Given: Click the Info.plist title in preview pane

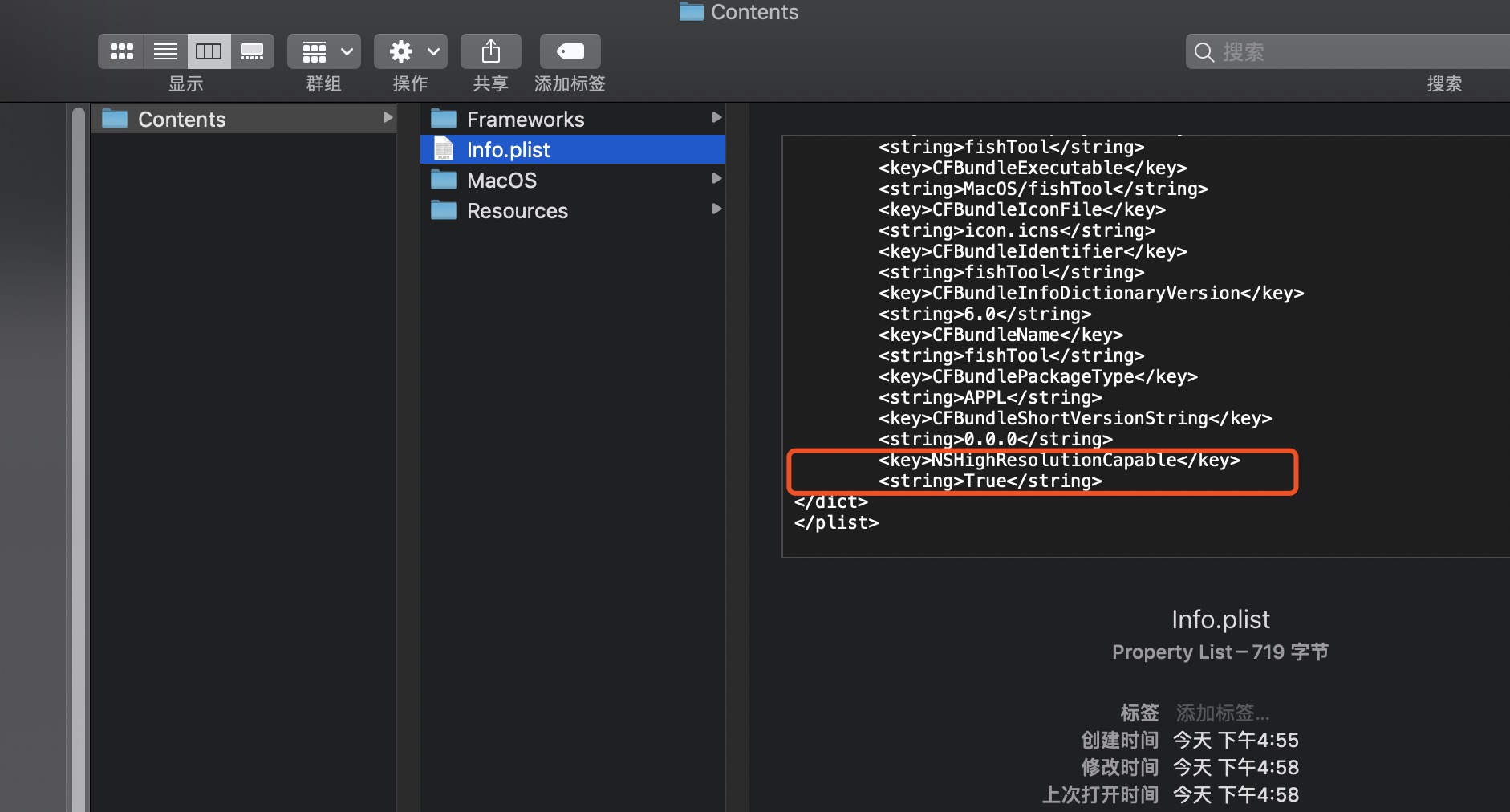Looking at the screenshot, I should [x=1220, y=619].
